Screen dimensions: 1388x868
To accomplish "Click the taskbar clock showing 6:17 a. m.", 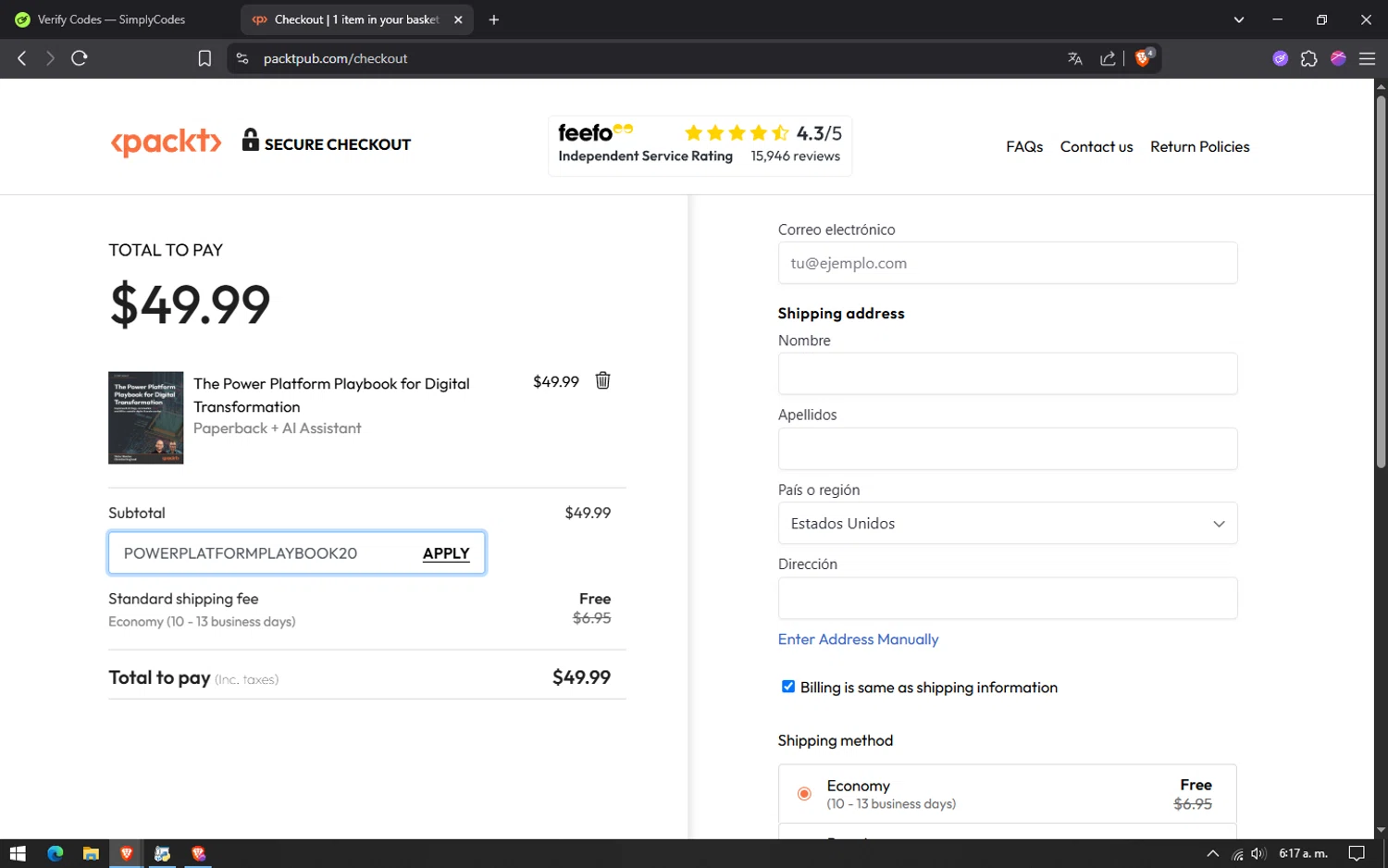I will 1303,853.
